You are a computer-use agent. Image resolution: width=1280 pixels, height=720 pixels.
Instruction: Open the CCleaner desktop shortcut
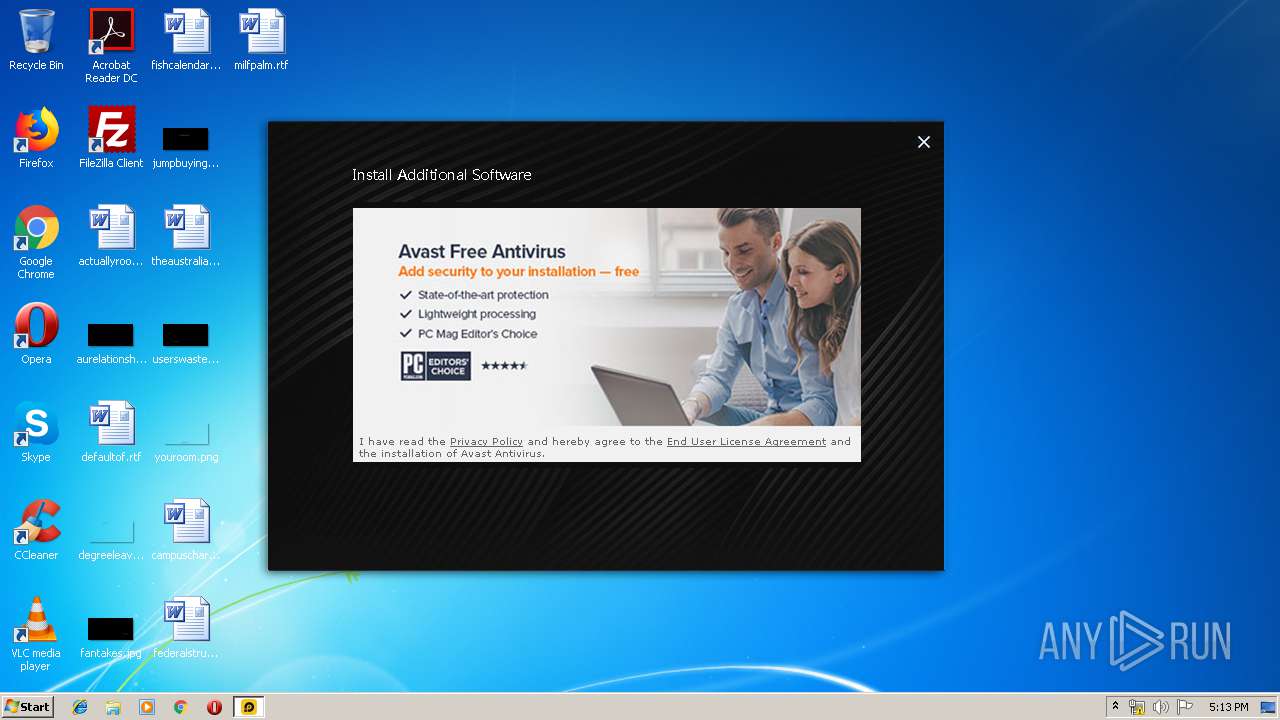point(36,530)
